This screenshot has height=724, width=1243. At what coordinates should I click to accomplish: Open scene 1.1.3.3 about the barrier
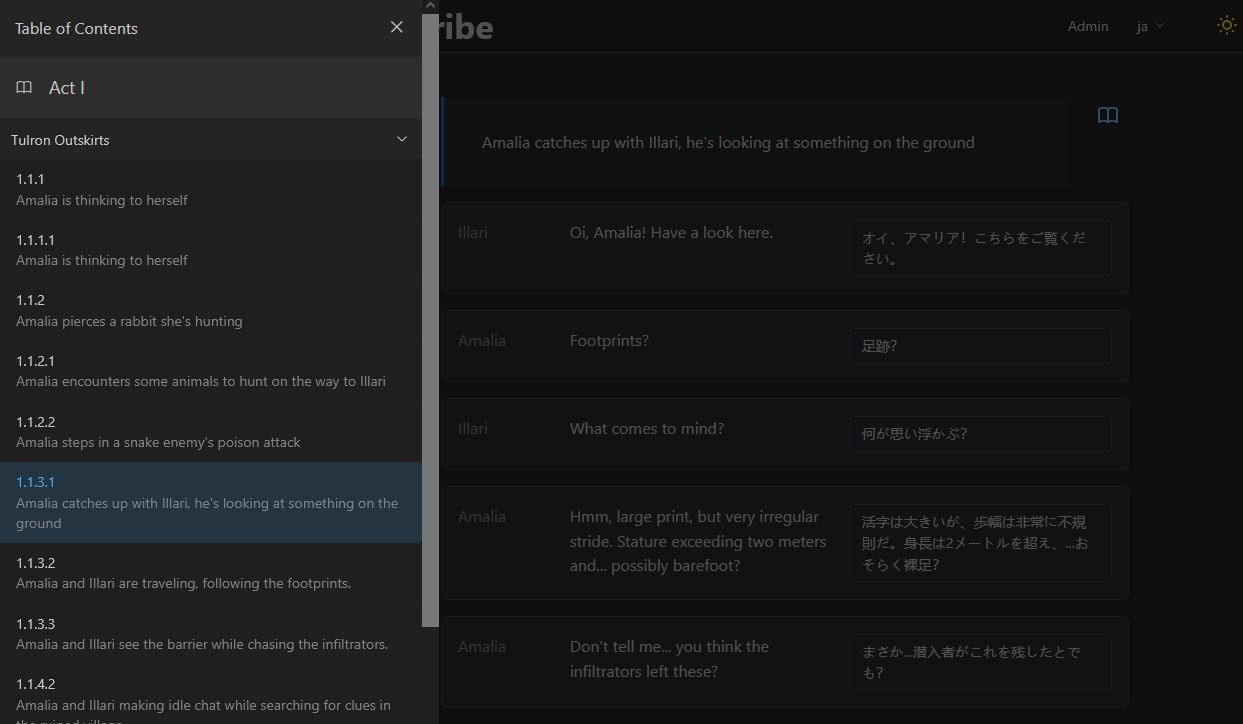click(x=201, y=634)
